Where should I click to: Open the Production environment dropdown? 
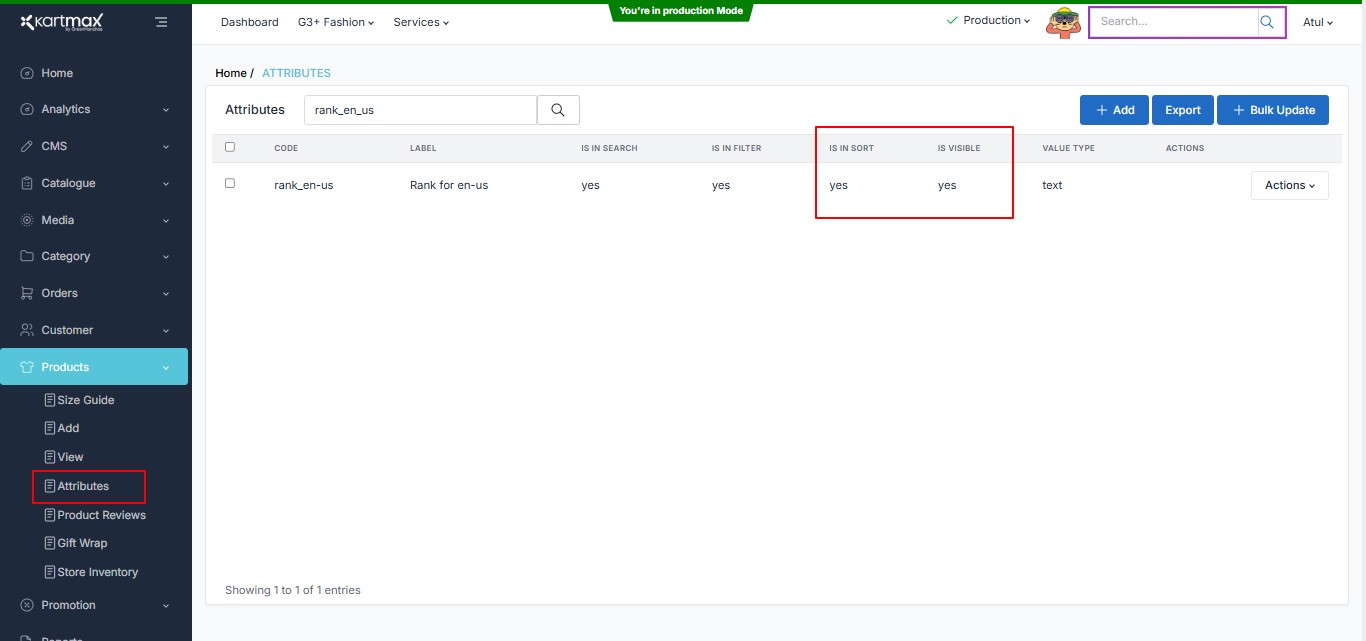coord(988,21)
